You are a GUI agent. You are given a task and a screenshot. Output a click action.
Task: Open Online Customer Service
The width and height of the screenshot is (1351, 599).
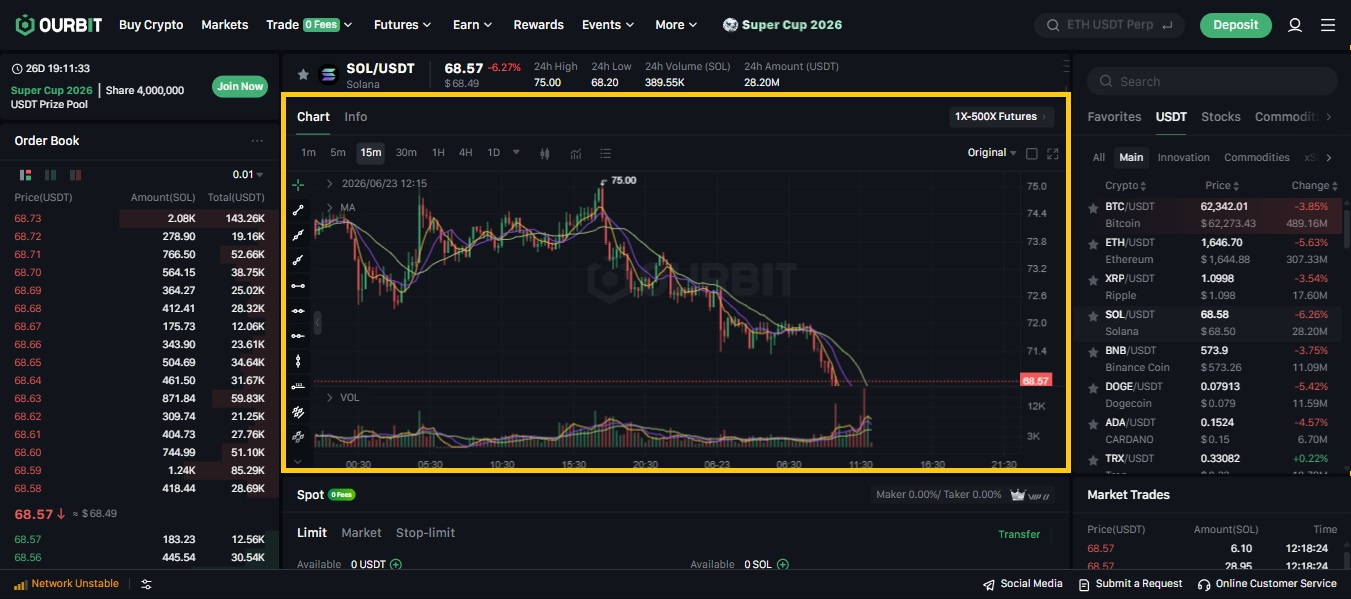[x=1267, y=584]
